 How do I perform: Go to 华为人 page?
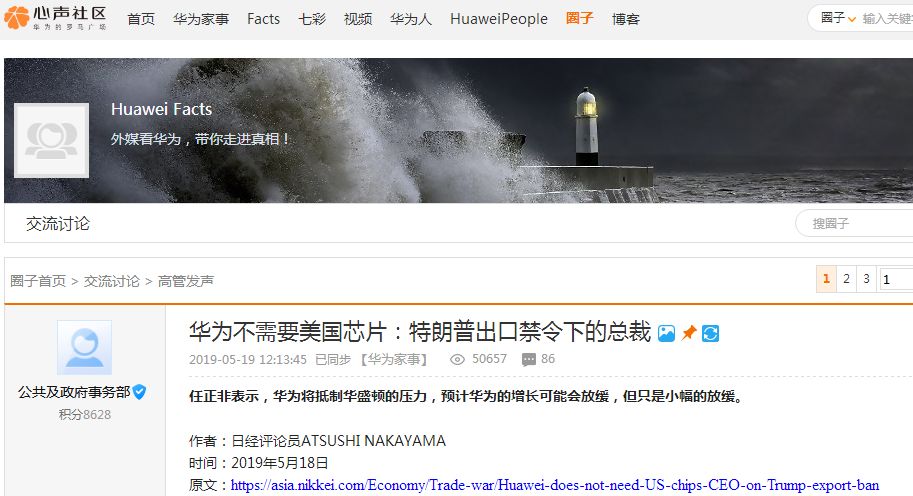click(411, 19)
